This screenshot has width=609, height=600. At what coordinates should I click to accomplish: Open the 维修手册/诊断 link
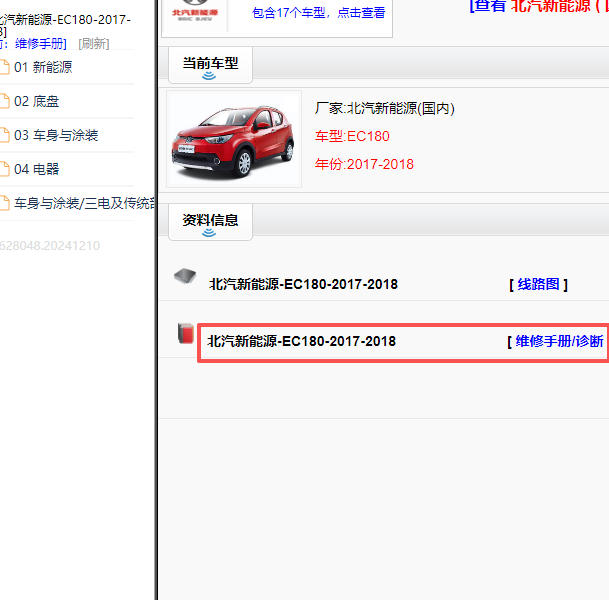click(558, 342)
